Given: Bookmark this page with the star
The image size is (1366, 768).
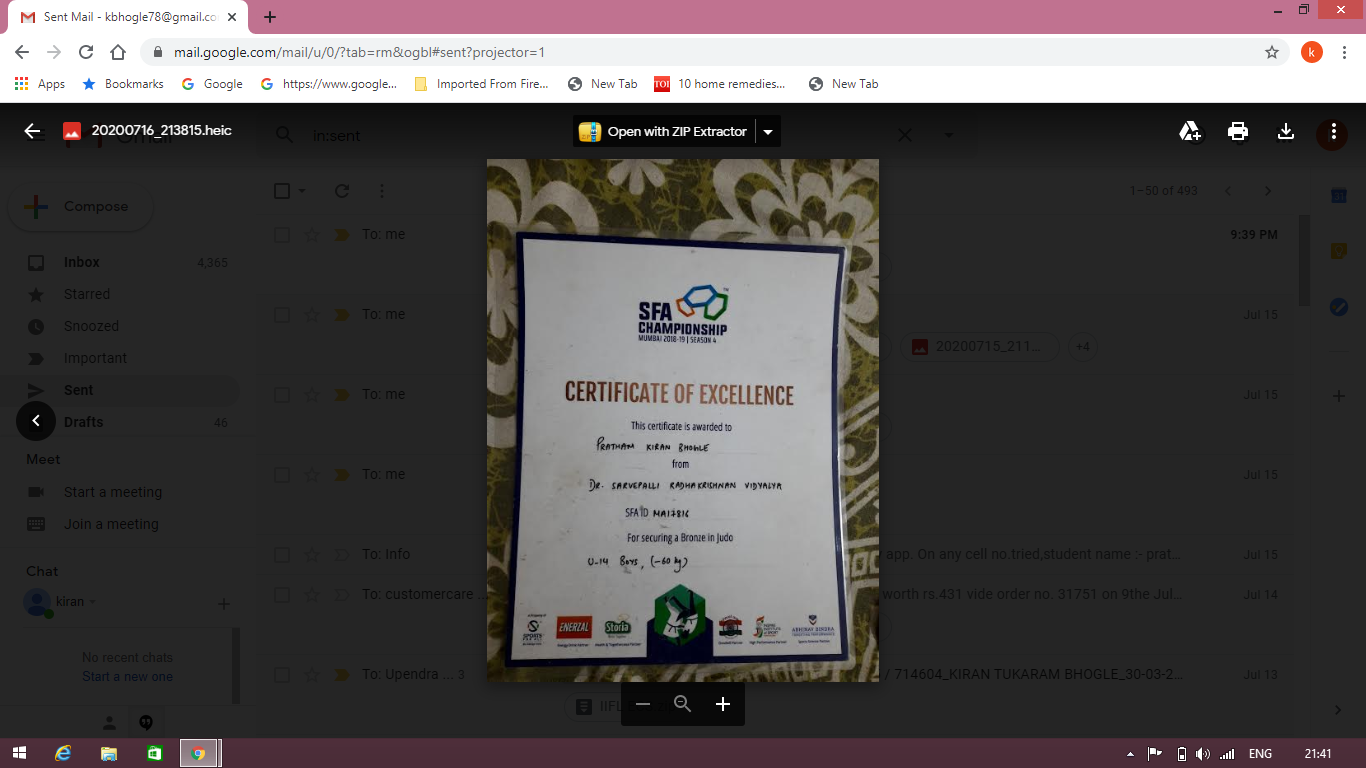Looking at the screenshot, I should click(x=1272, y=52).
